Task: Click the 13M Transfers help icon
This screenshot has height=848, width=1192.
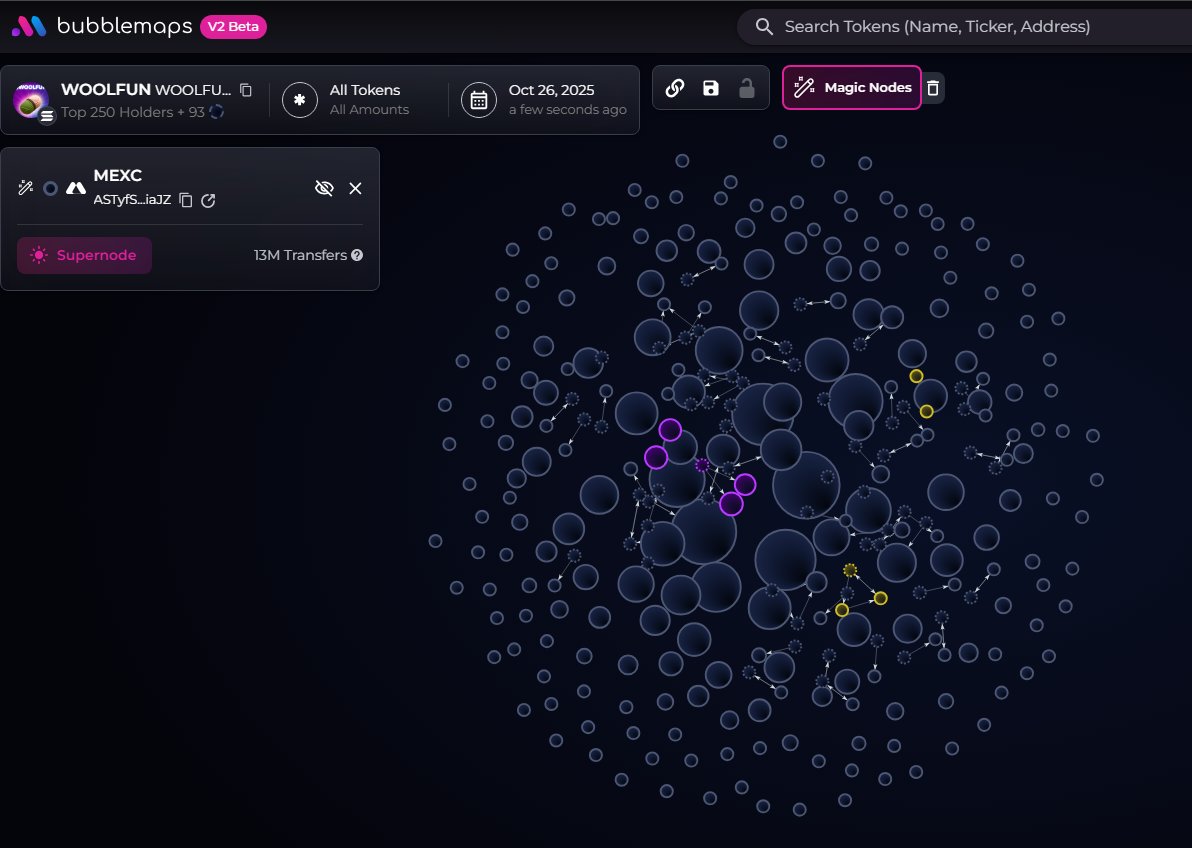Action: [x=357, y=255]
